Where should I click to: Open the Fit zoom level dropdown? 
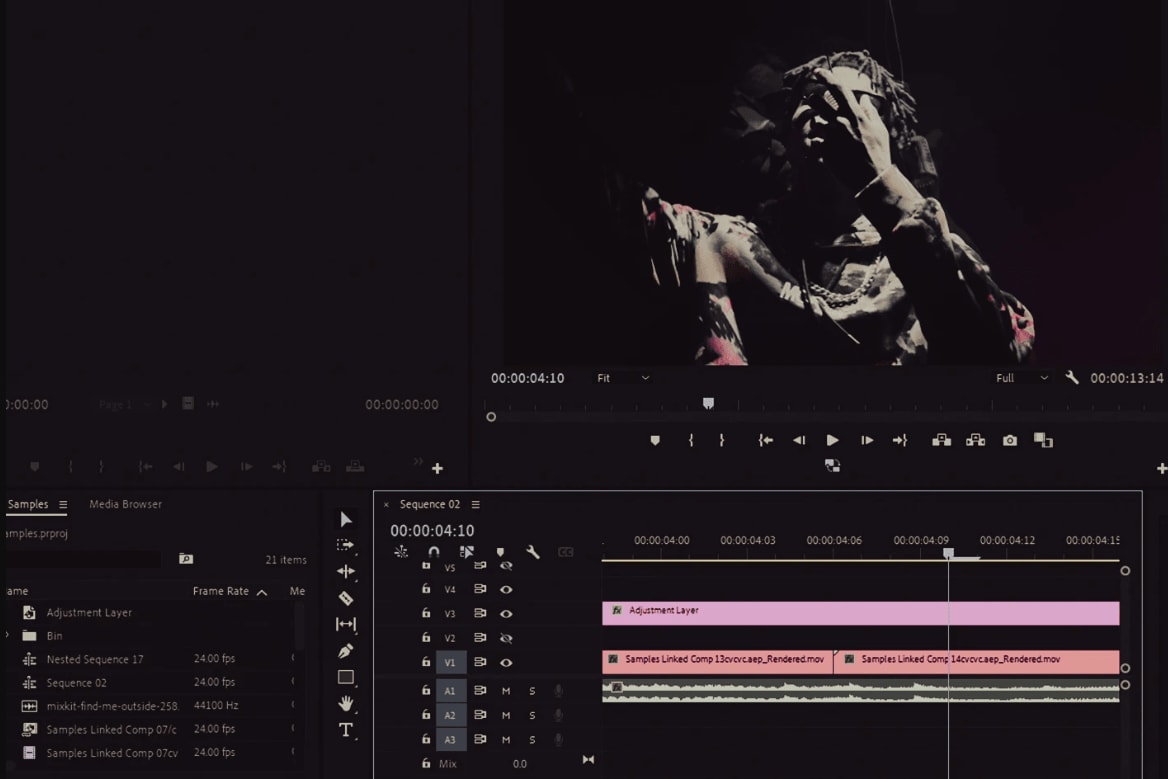[x=623, y=378]
